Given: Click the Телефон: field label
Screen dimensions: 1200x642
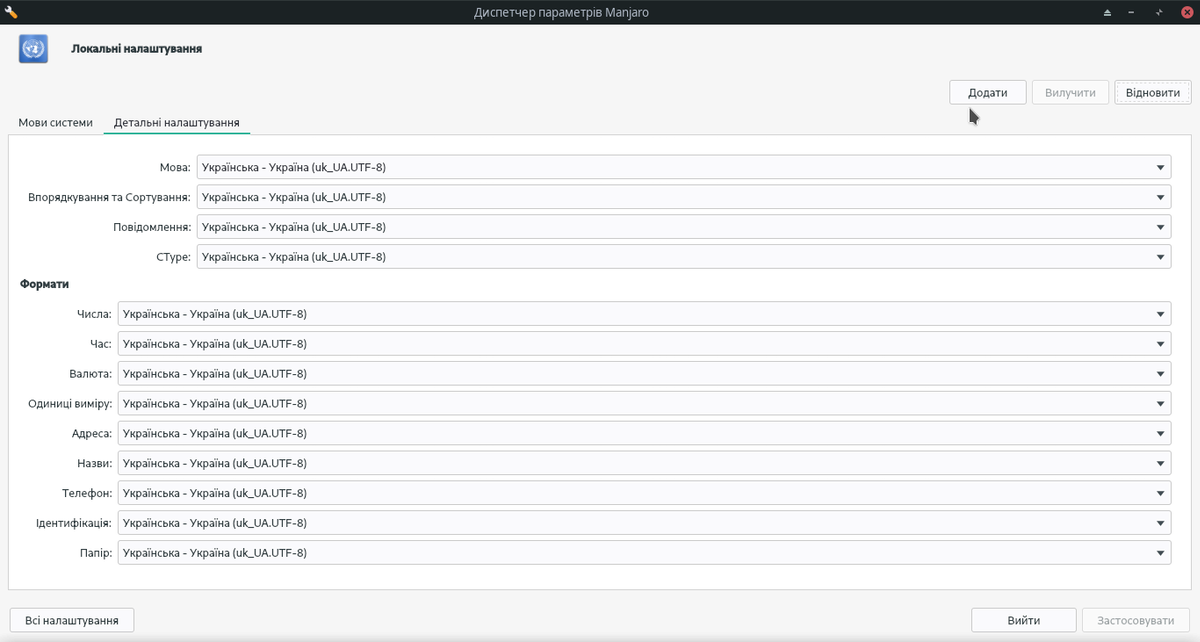Looking at the screenshot, I should coord(87,493).
